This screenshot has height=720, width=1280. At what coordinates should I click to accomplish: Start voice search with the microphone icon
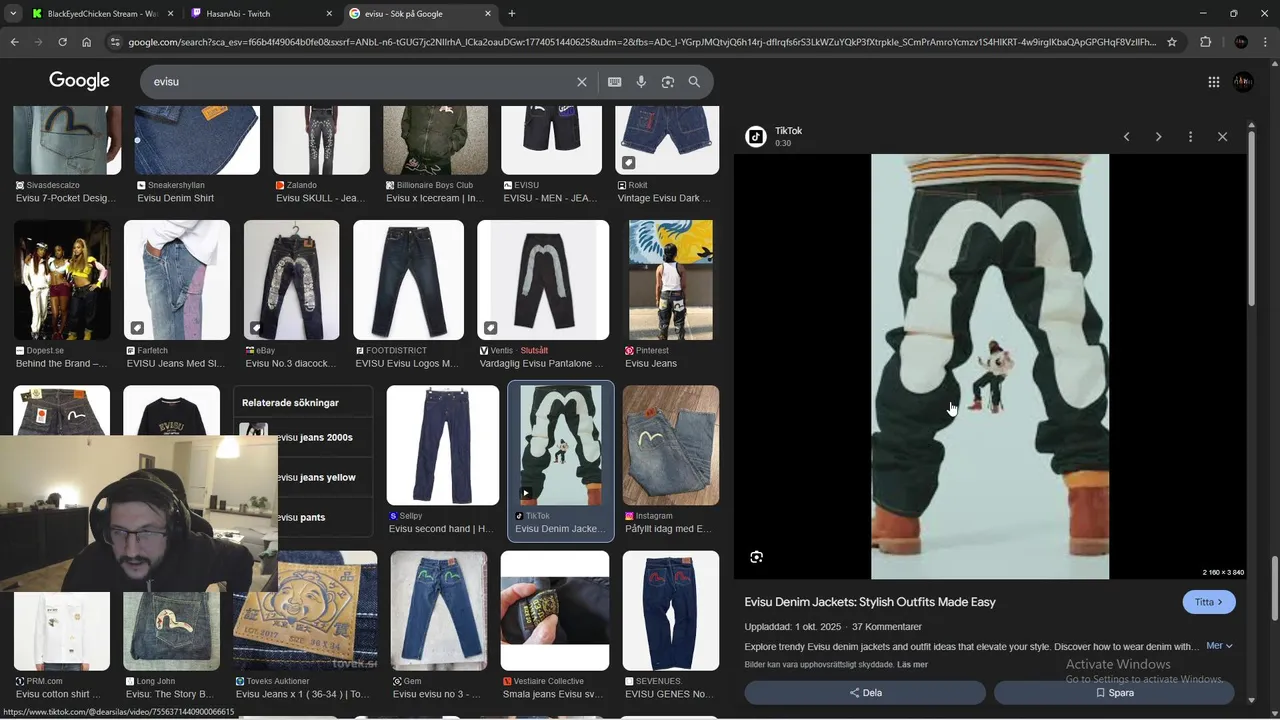[x=641, y=82]
